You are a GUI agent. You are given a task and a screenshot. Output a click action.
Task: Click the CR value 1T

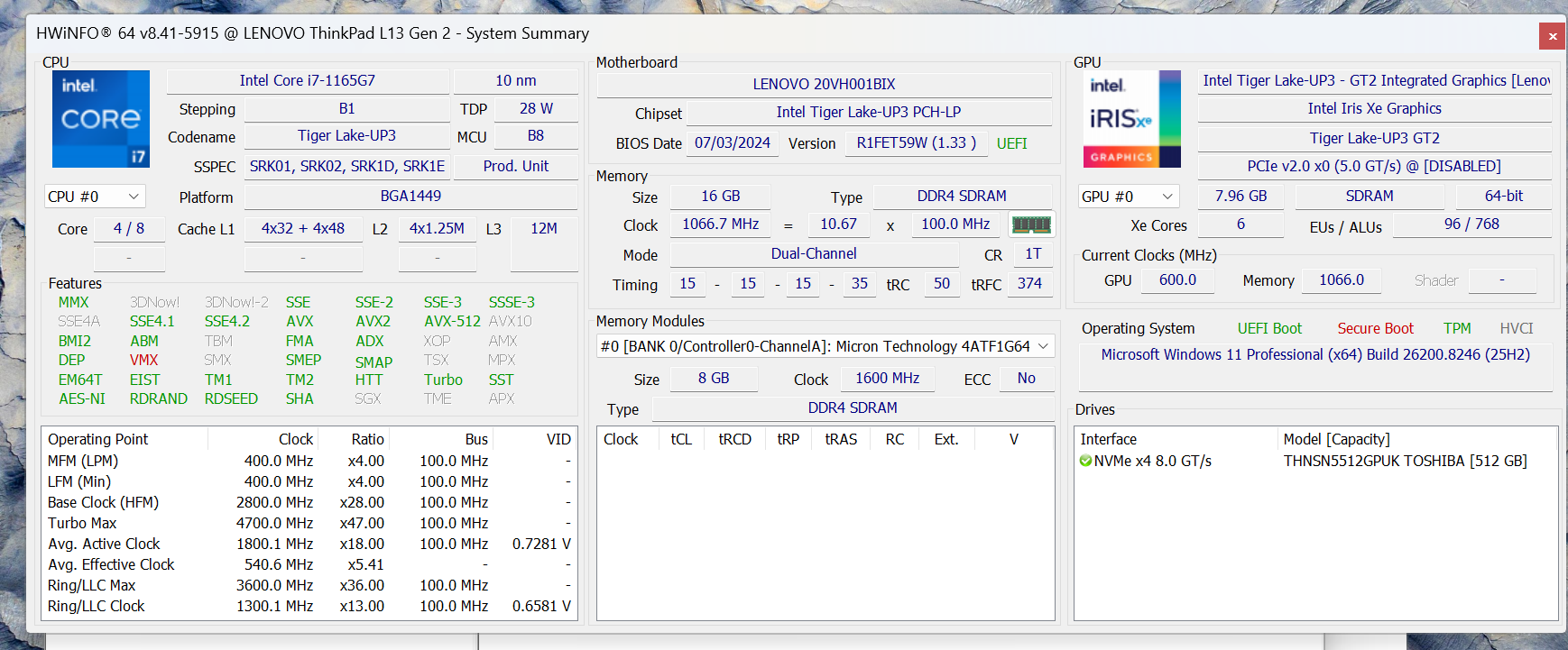(1033, 253)
